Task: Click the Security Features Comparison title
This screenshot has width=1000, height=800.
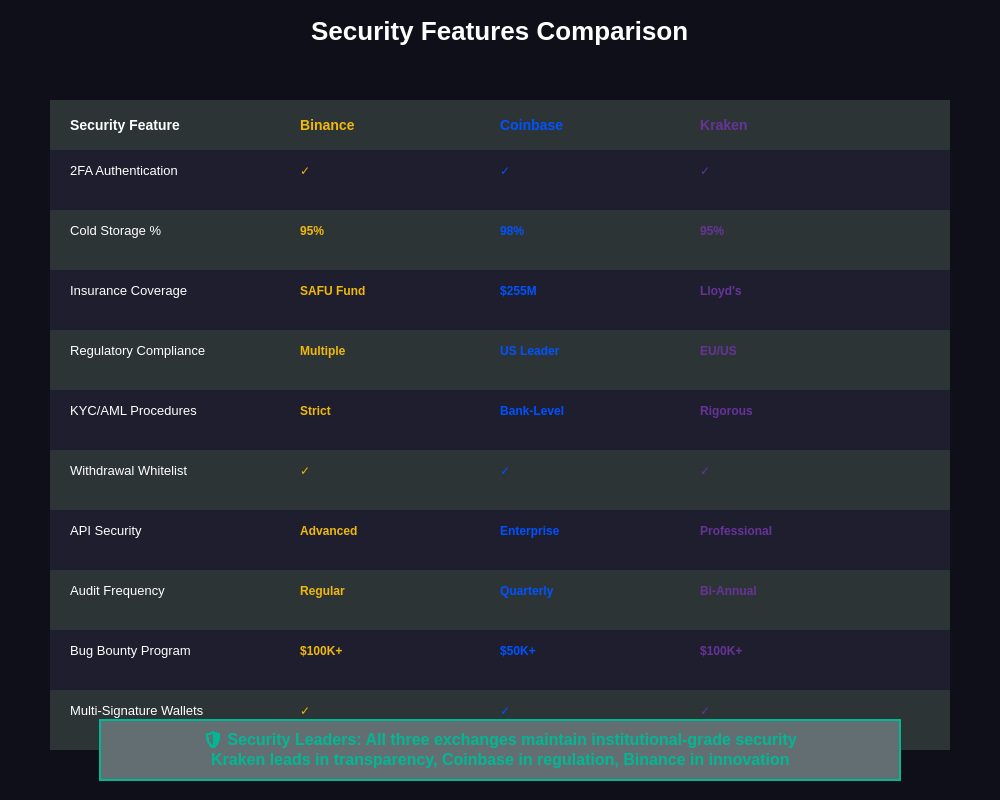Action: pos(499,32)
